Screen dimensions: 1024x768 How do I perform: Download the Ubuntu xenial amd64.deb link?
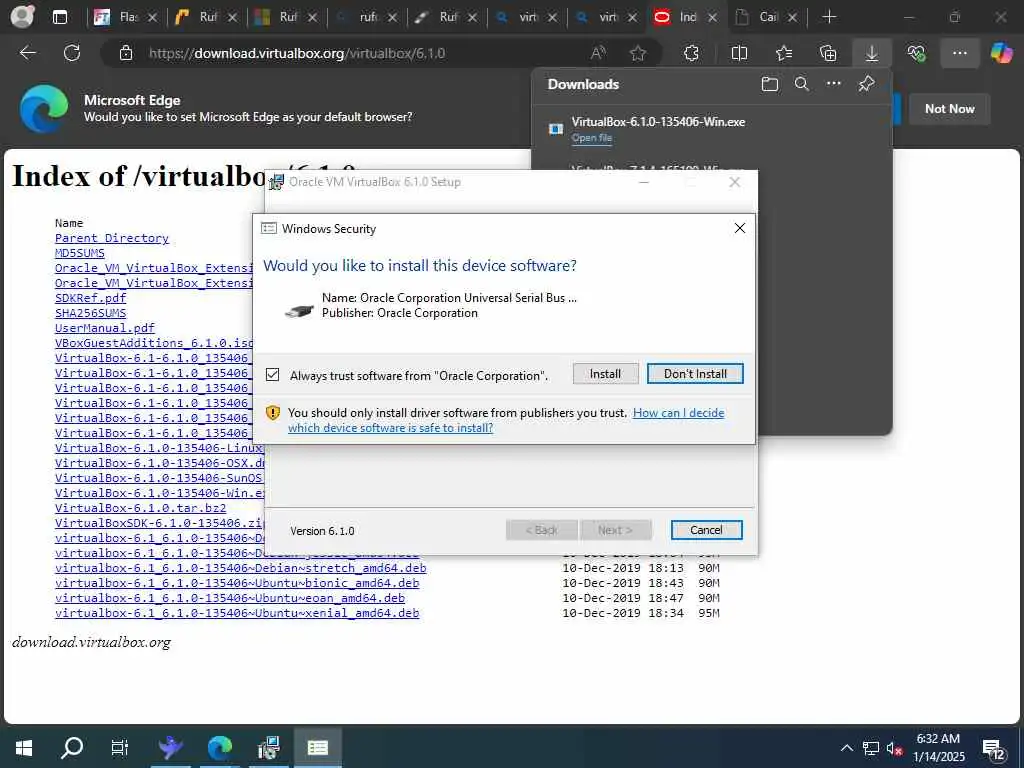(x=237, y=613)
